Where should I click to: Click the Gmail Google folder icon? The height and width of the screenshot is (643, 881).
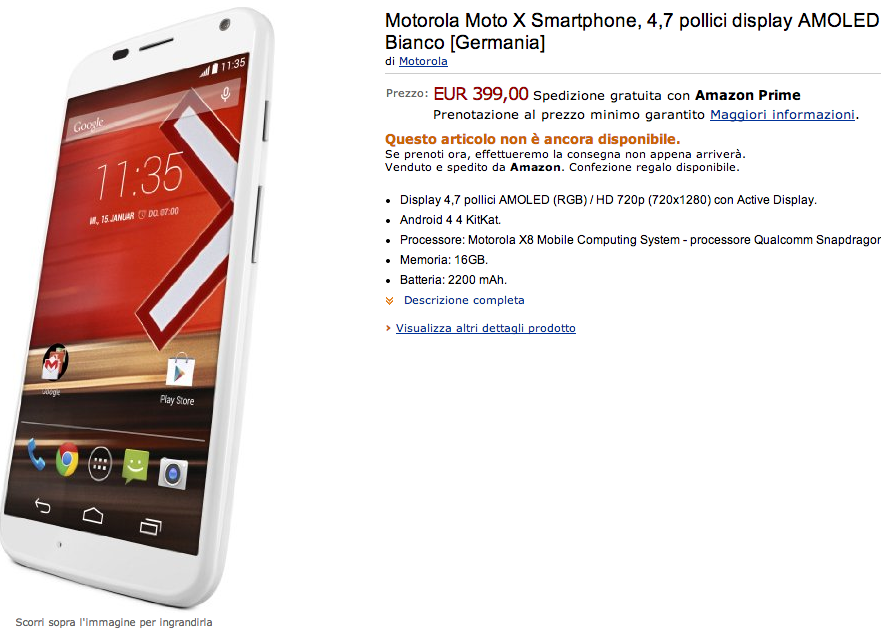(55, 362)
